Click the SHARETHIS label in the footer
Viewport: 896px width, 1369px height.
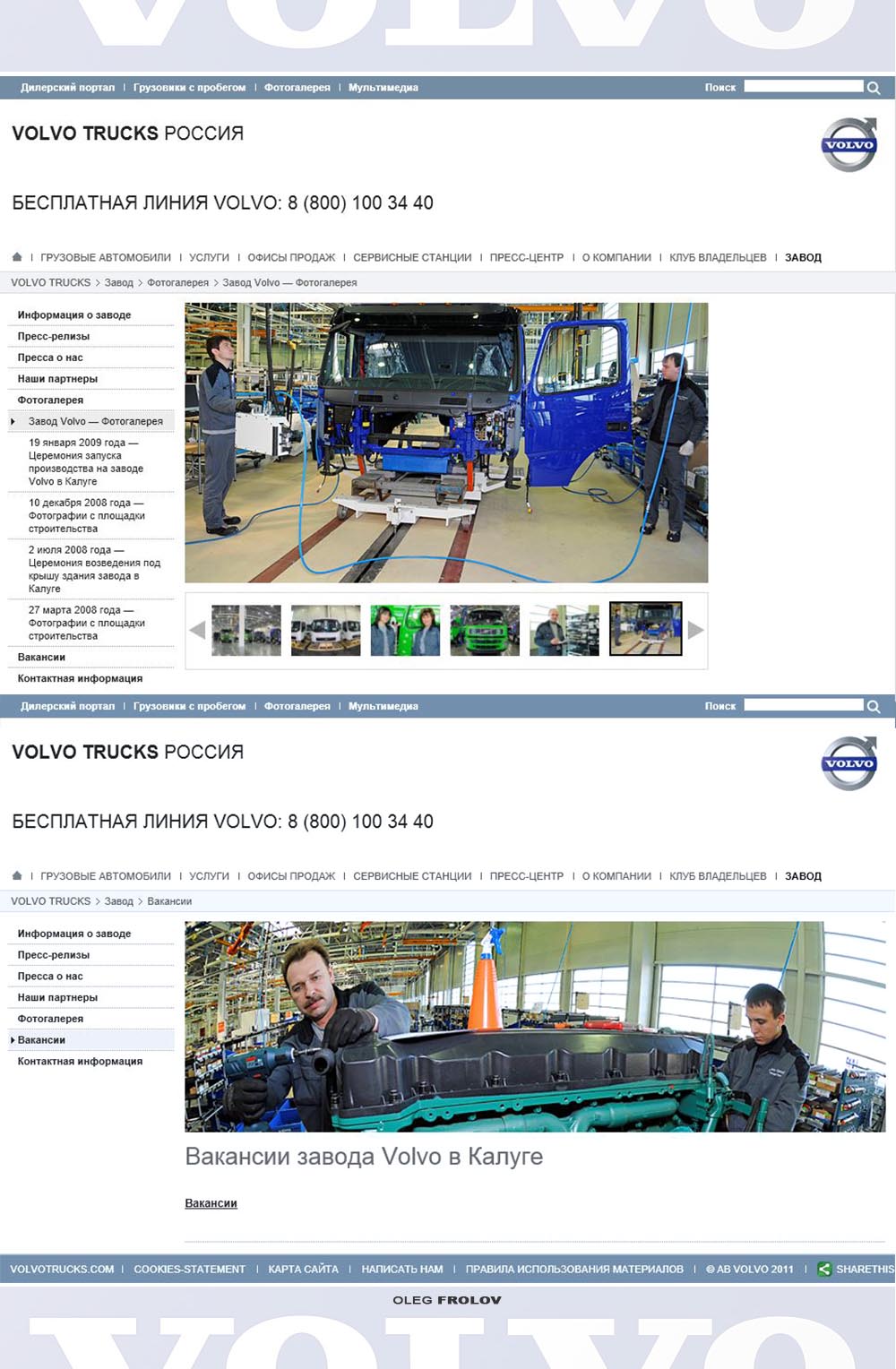(x=866, y=1270)
